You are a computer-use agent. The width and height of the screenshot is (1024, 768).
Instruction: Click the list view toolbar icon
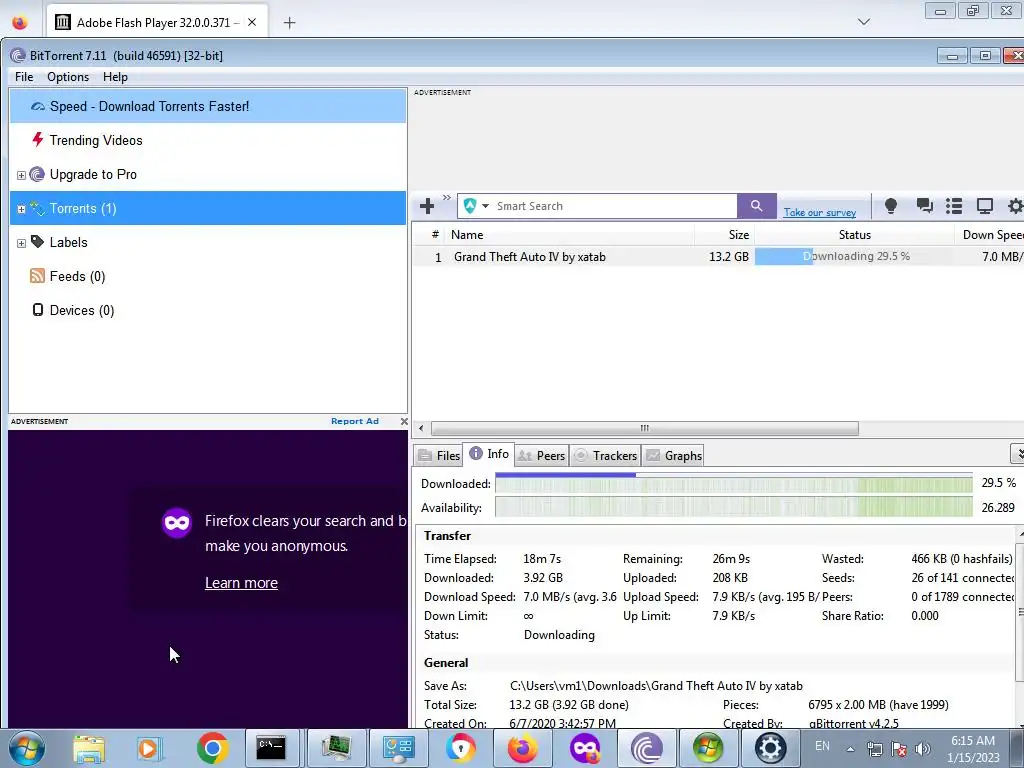pos(954,206)
